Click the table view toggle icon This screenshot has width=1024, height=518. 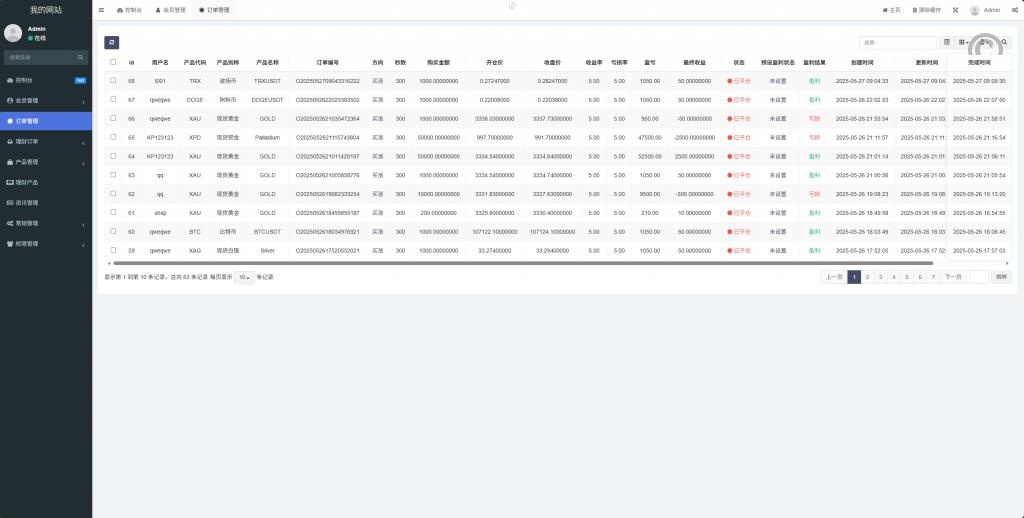tap(947, 43)
